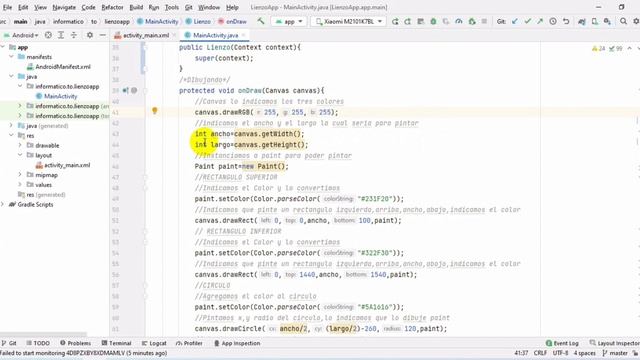Click the warnings count indicator

598,49
